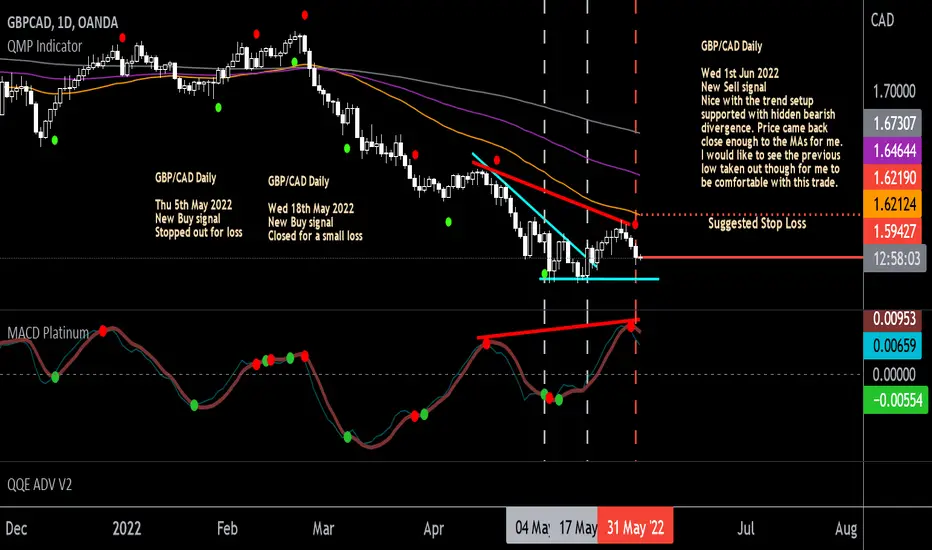Screen dimensions: 932x550
Task: Select the 17 May date marker
Action: [x=575, y=527]
